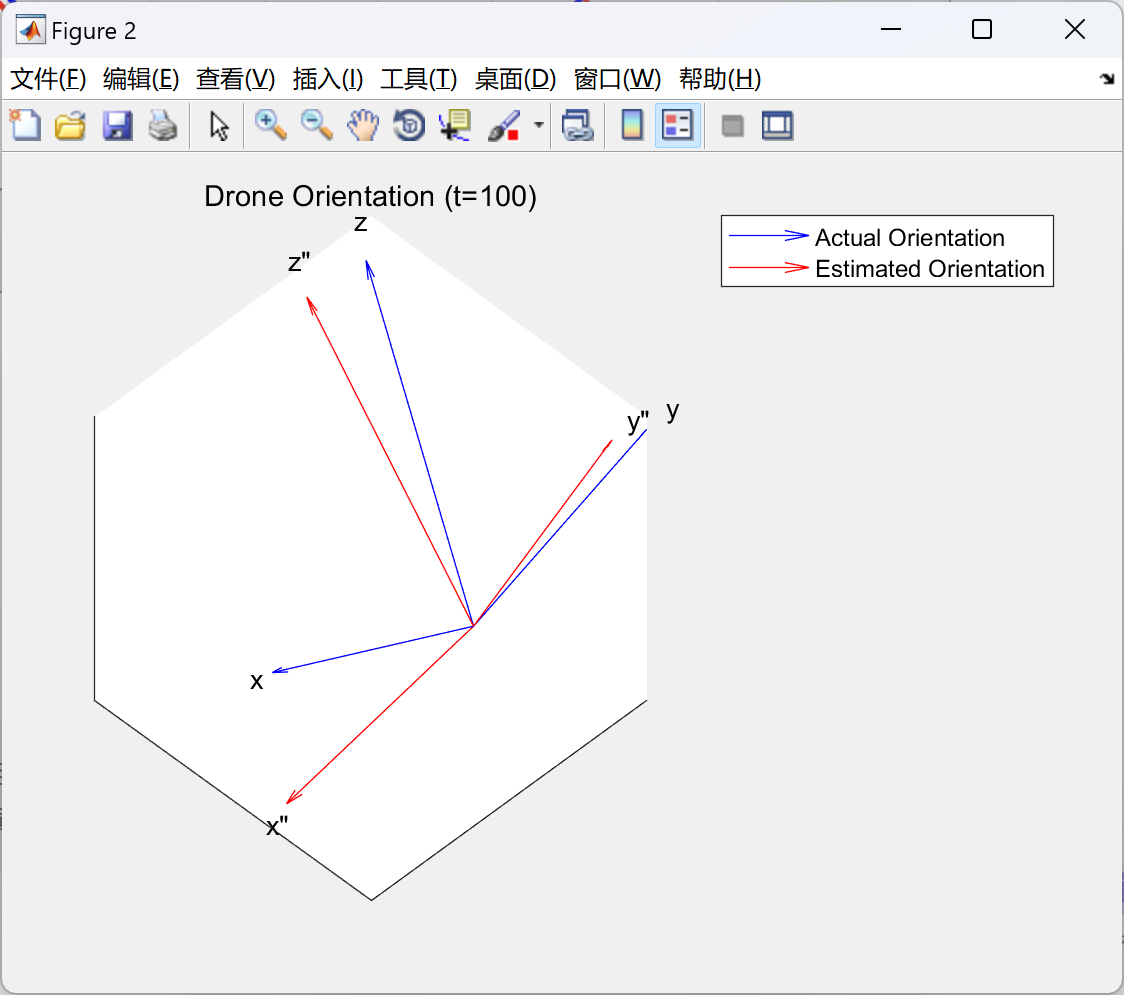Open the 窗口(W) menu
This screenshot has width=1124, height=995.
pyautogui.click(x=617, y=79)
